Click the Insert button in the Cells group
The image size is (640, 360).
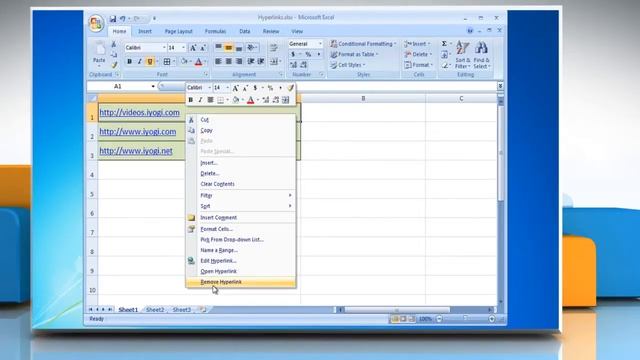coord(417,44)
